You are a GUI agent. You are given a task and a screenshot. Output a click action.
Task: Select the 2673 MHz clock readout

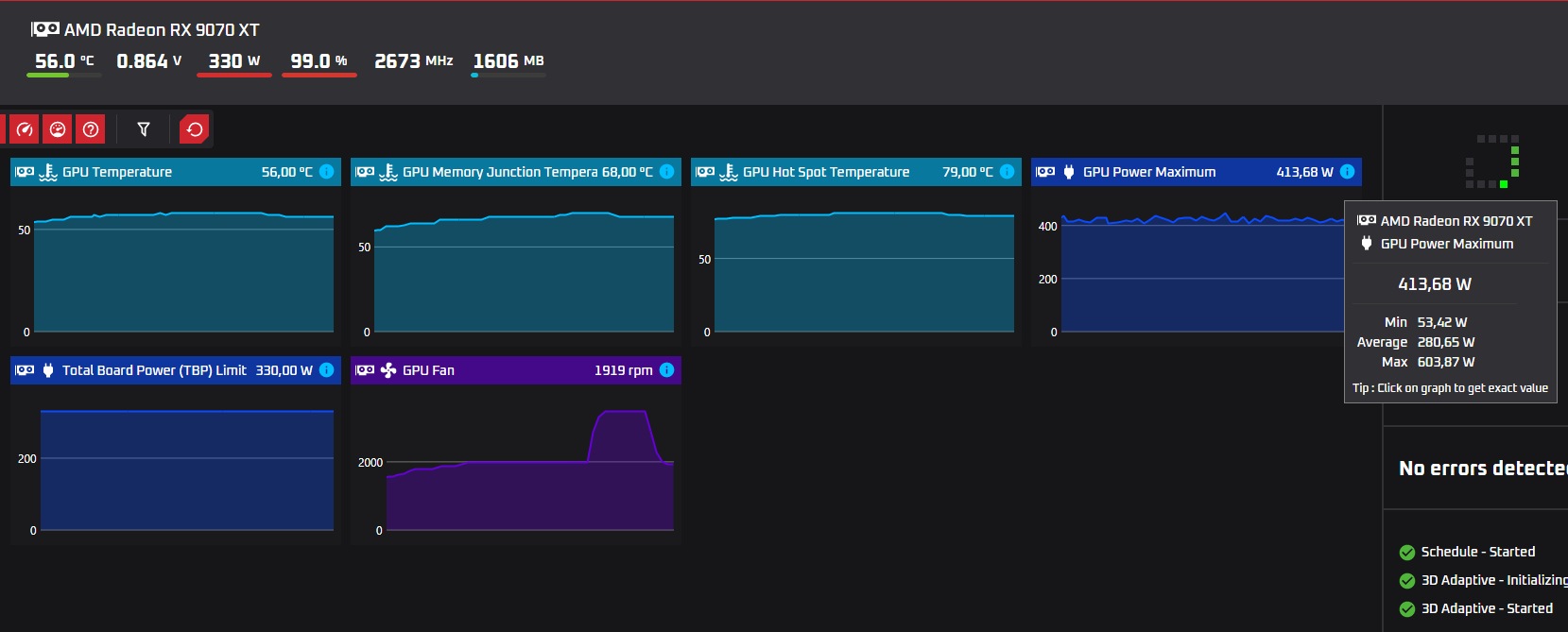pos(414,61)
